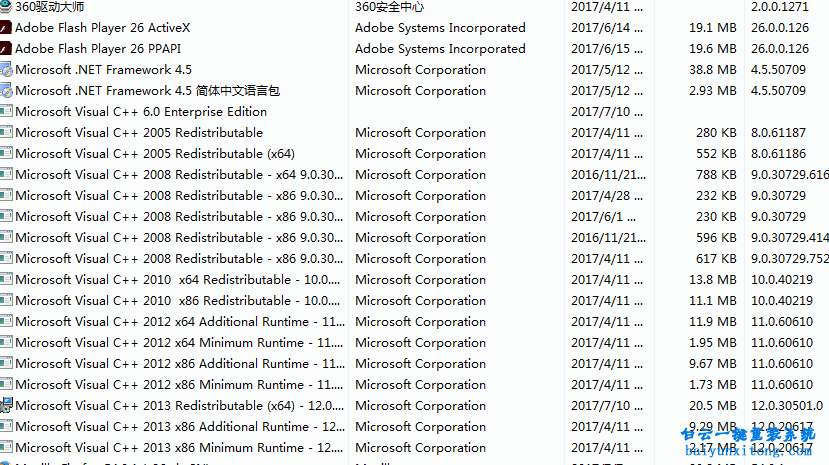This screenshot has width=829, height=465.
Task: Click version 12.0.30501.0 cell
Action: click(x=786, y=406)
